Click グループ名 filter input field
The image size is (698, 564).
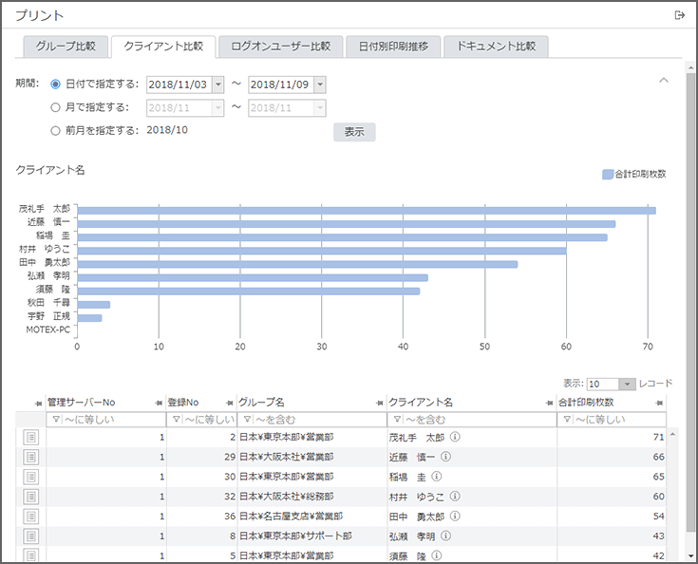pos(312,419)
